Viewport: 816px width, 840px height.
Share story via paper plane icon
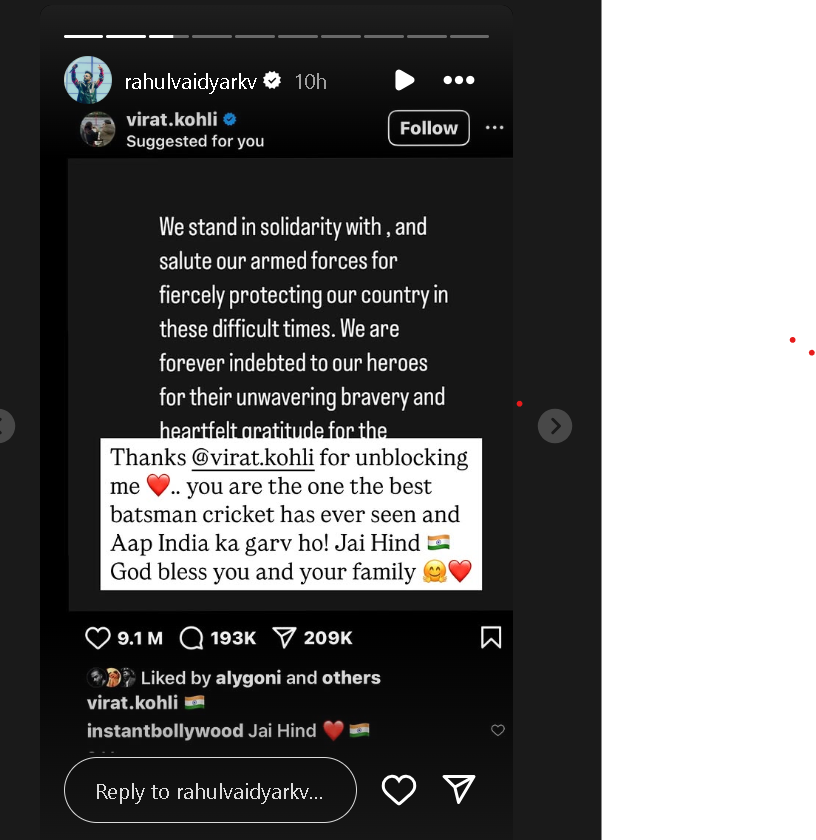459,789
